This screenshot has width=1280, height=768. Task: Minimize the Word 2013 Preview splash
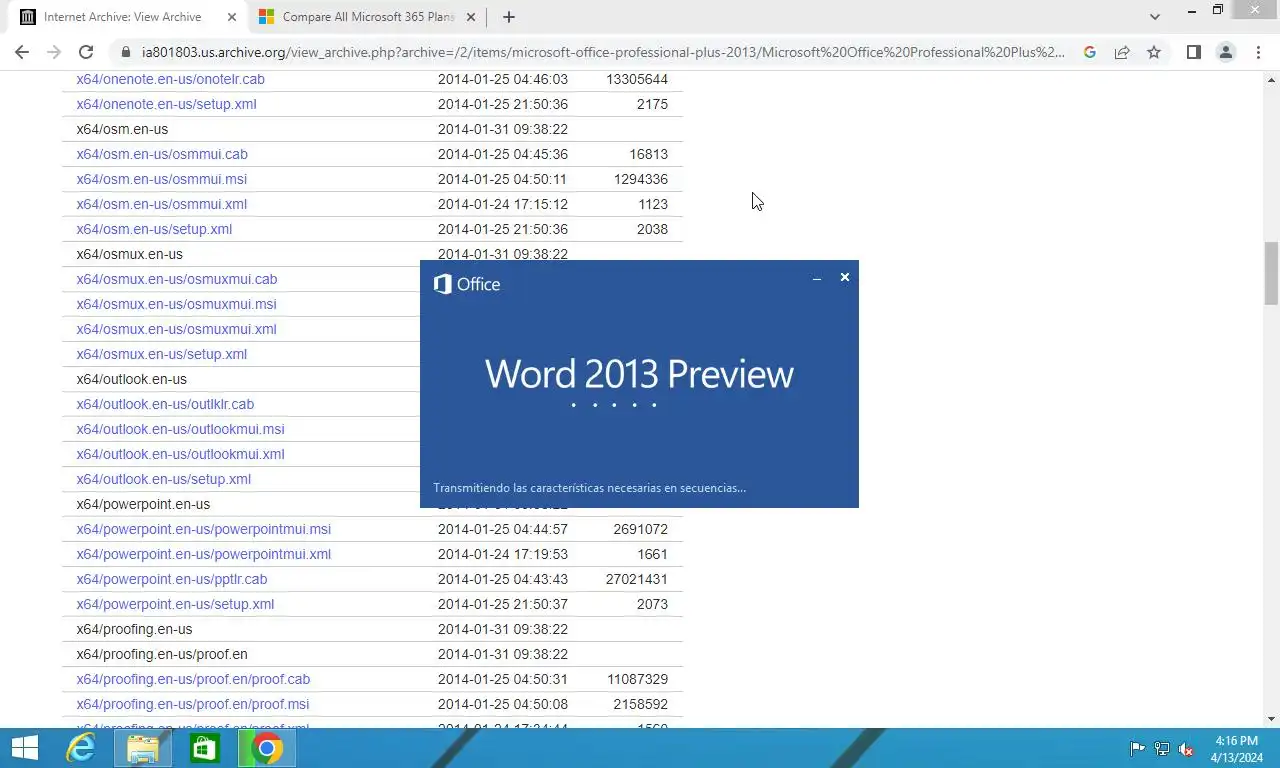817,278
